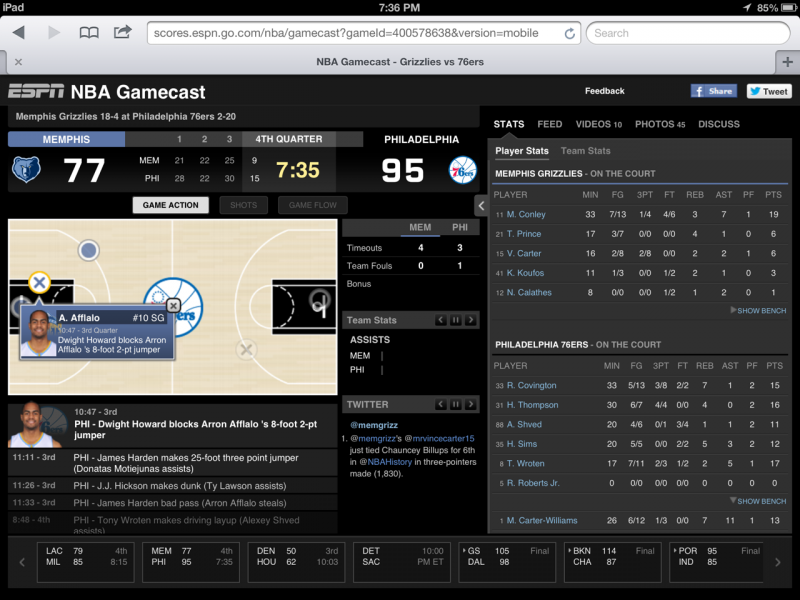The image size is (800, 600).
Task: Open the LAC vs MIL game card
Action: tap(86, 562)
